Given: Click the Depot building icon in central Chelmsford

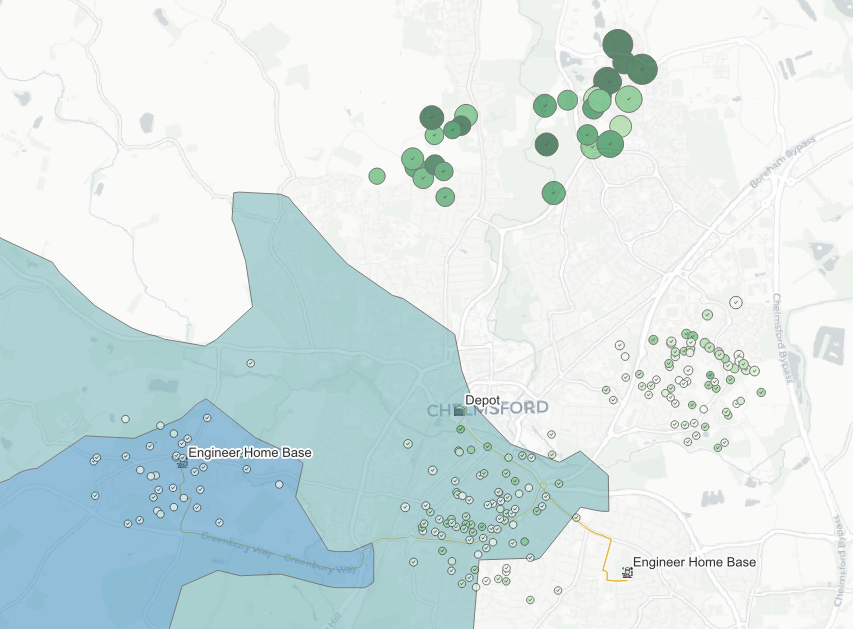Looking at the screenshot, I should [x=459, y=410].
